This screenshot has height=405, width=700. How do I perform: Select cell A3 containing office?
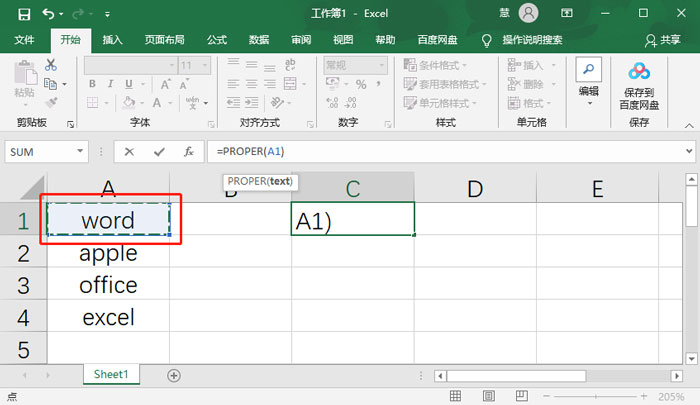point(108,285)
